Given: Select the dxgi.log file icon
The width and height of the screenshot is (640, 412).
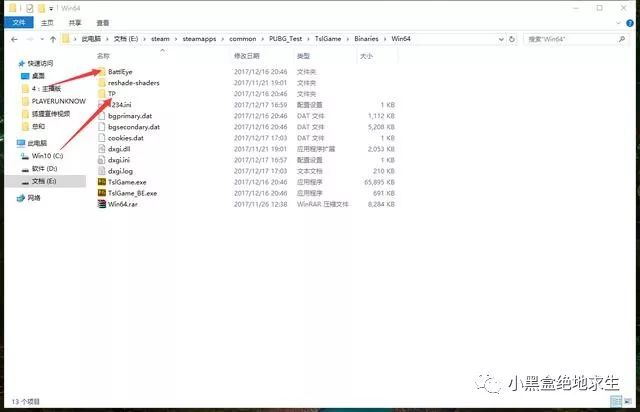Looking at the screenshot, I should coord(102,171).
